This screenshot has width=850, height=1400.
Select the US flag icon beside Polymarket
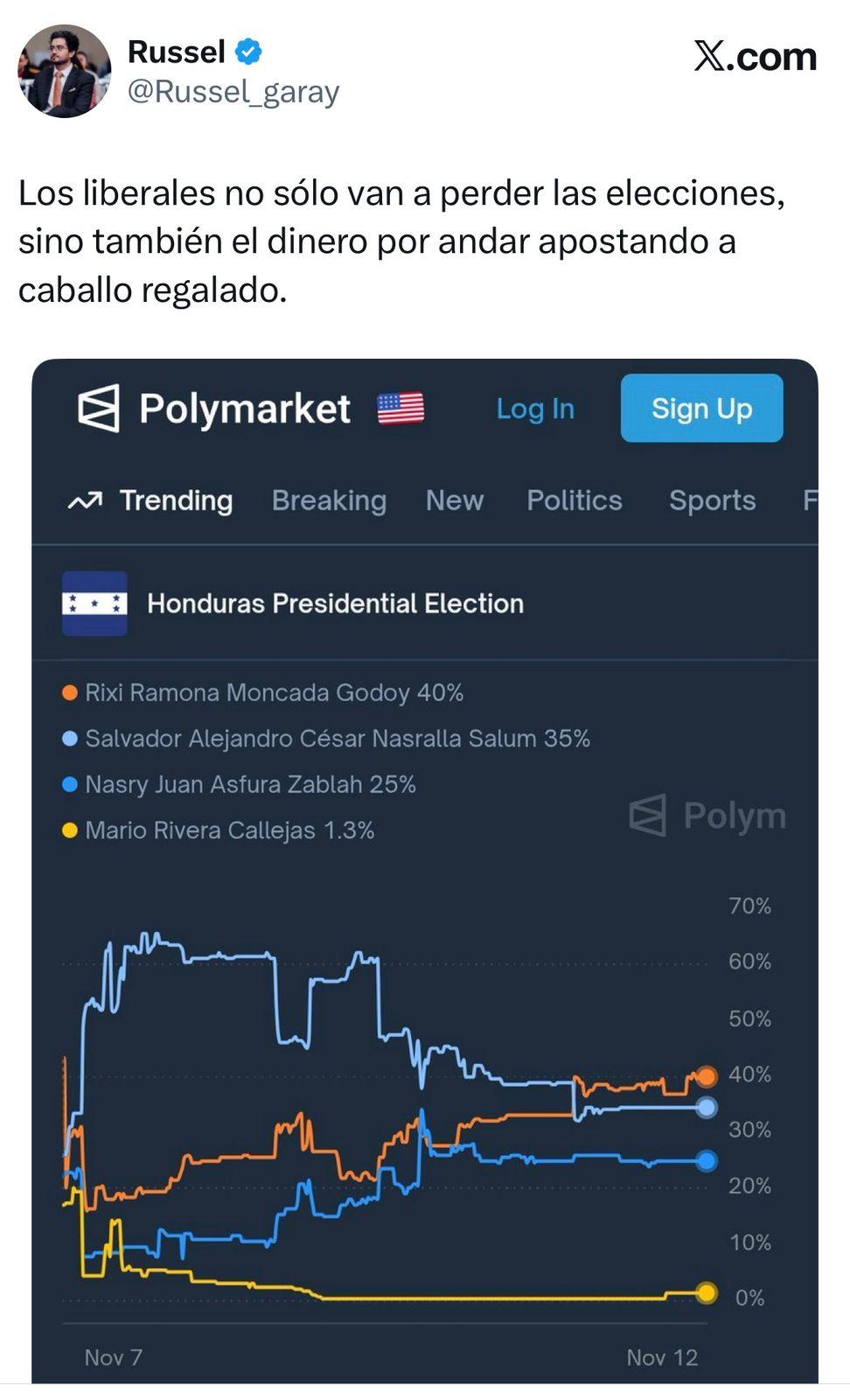(401, 407)
